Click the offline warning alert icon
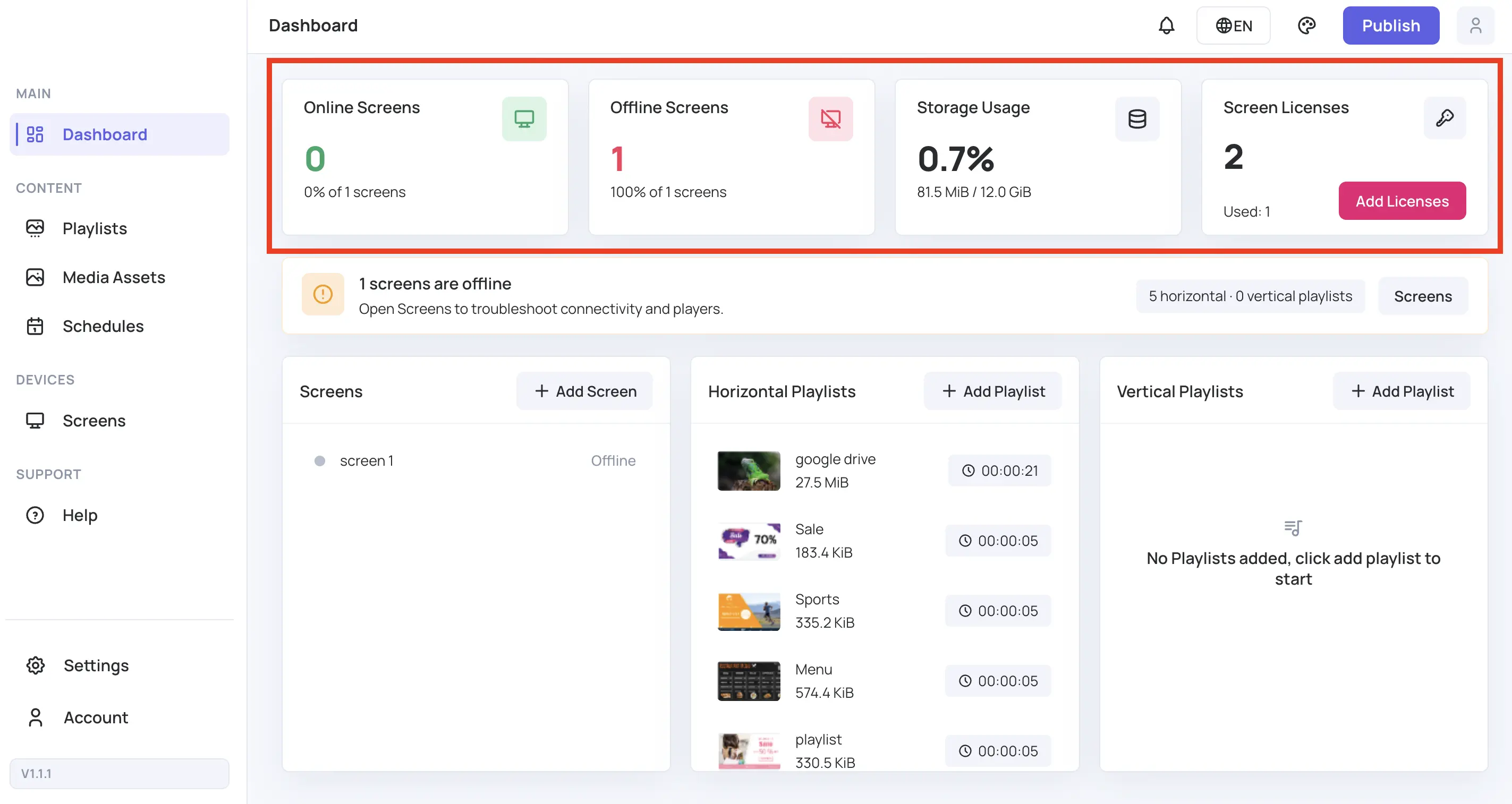The image size is (1512, 804). point(323,295)
